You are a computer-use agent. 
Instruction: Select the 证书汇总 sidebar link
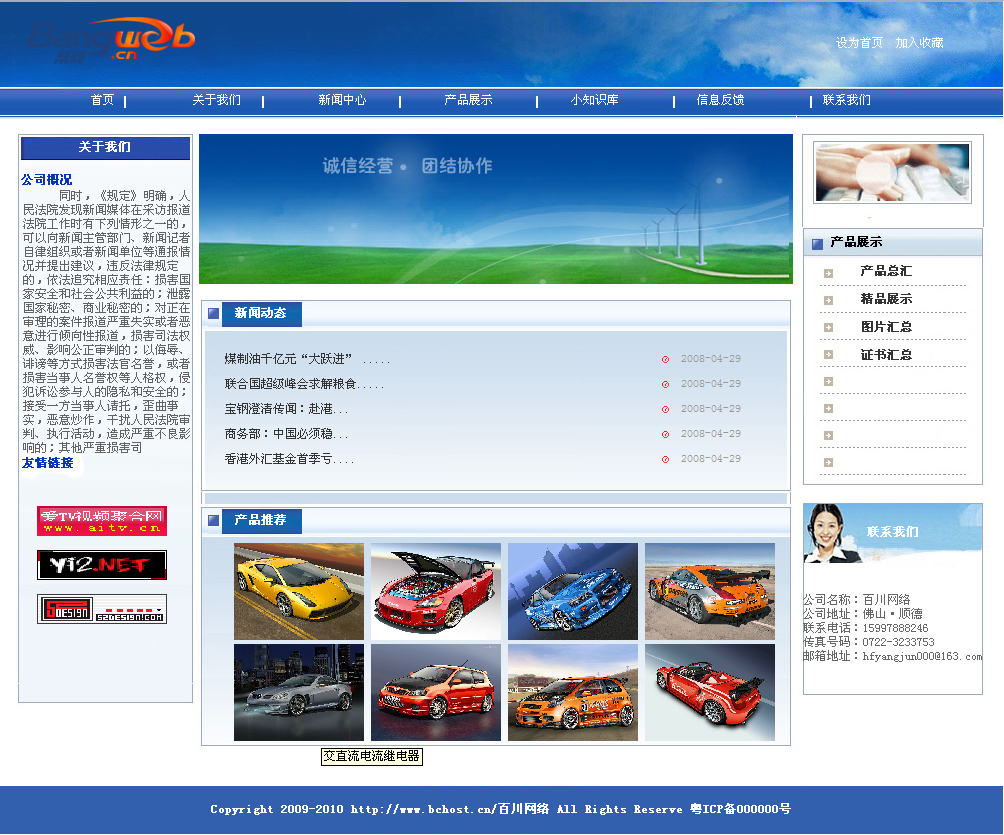coord(886,355)
